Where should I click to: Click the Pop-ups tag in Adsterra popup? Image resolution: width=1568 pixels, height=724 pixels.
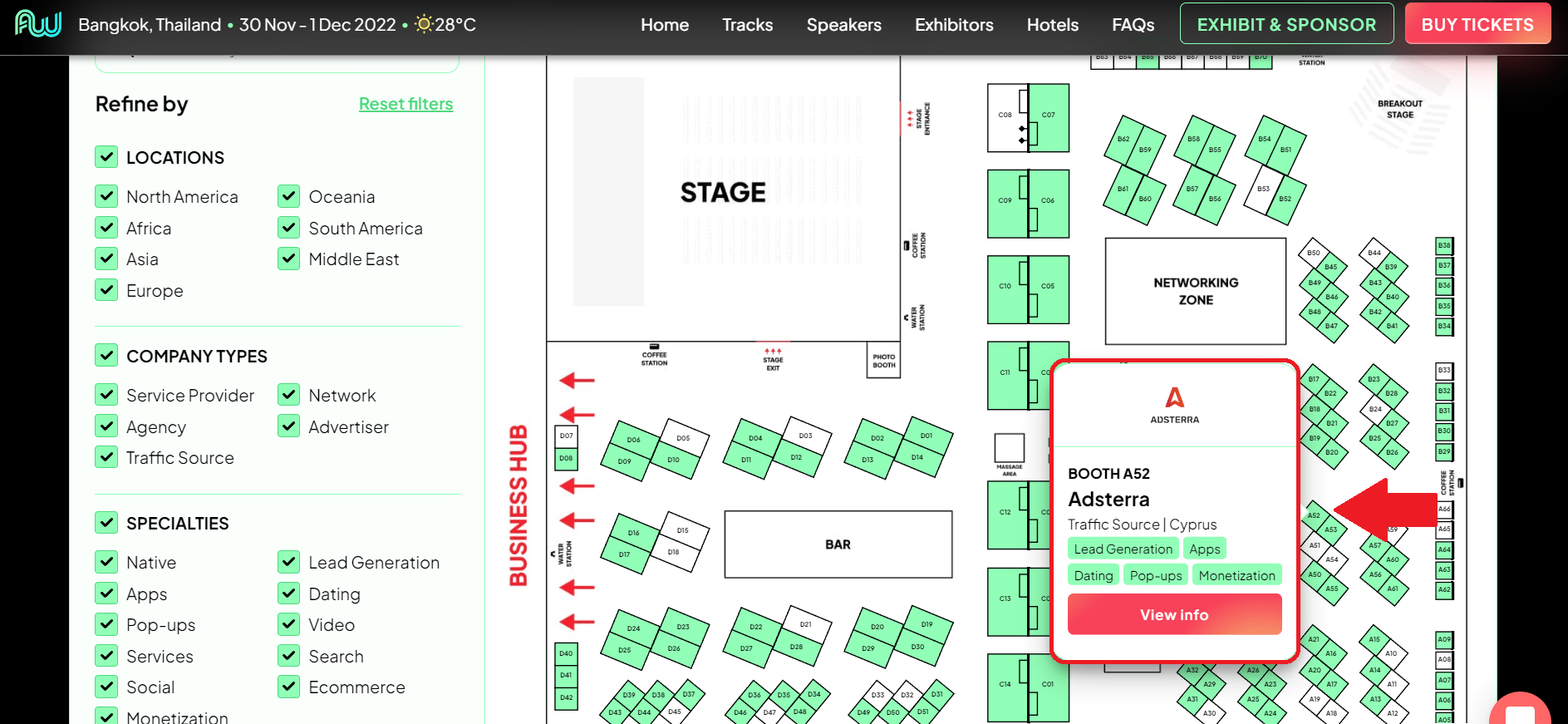pyautogui.click(x=1155, y=575)
